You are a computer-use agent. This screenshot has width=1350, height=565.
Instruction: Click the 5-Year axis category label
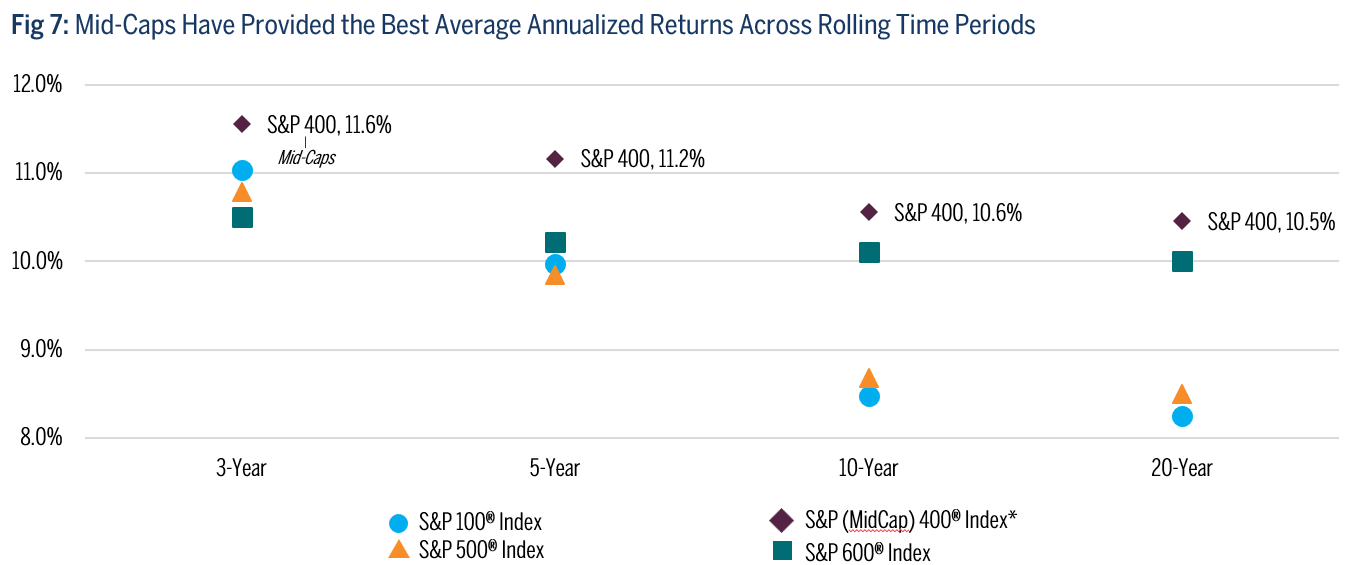[x=555, y=468]
